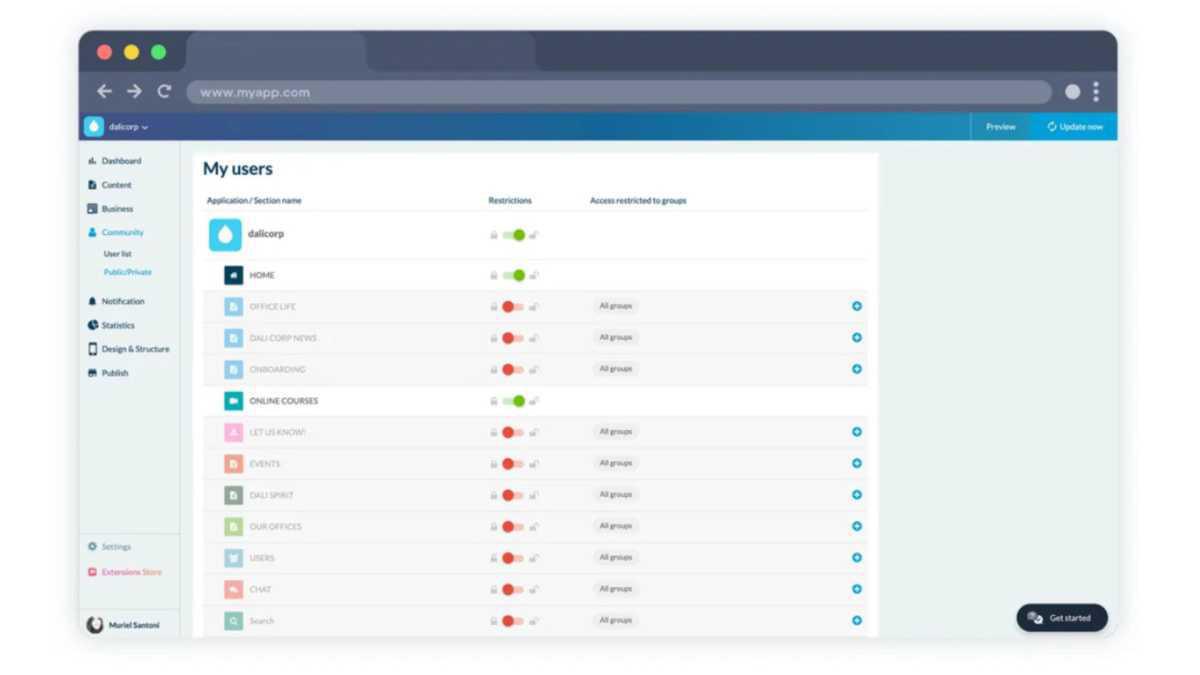Click the Publish icon in sidebar

92,373
